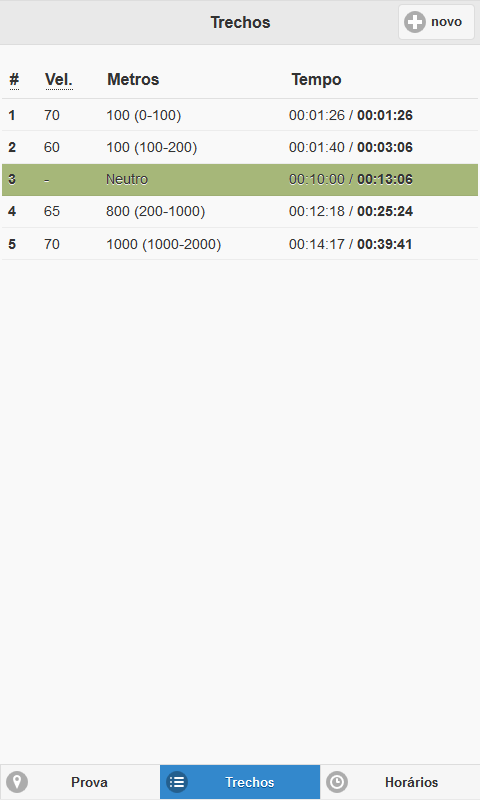Open trecho 5 row with 1000 (1000-2000)

(x=240, y=244)
